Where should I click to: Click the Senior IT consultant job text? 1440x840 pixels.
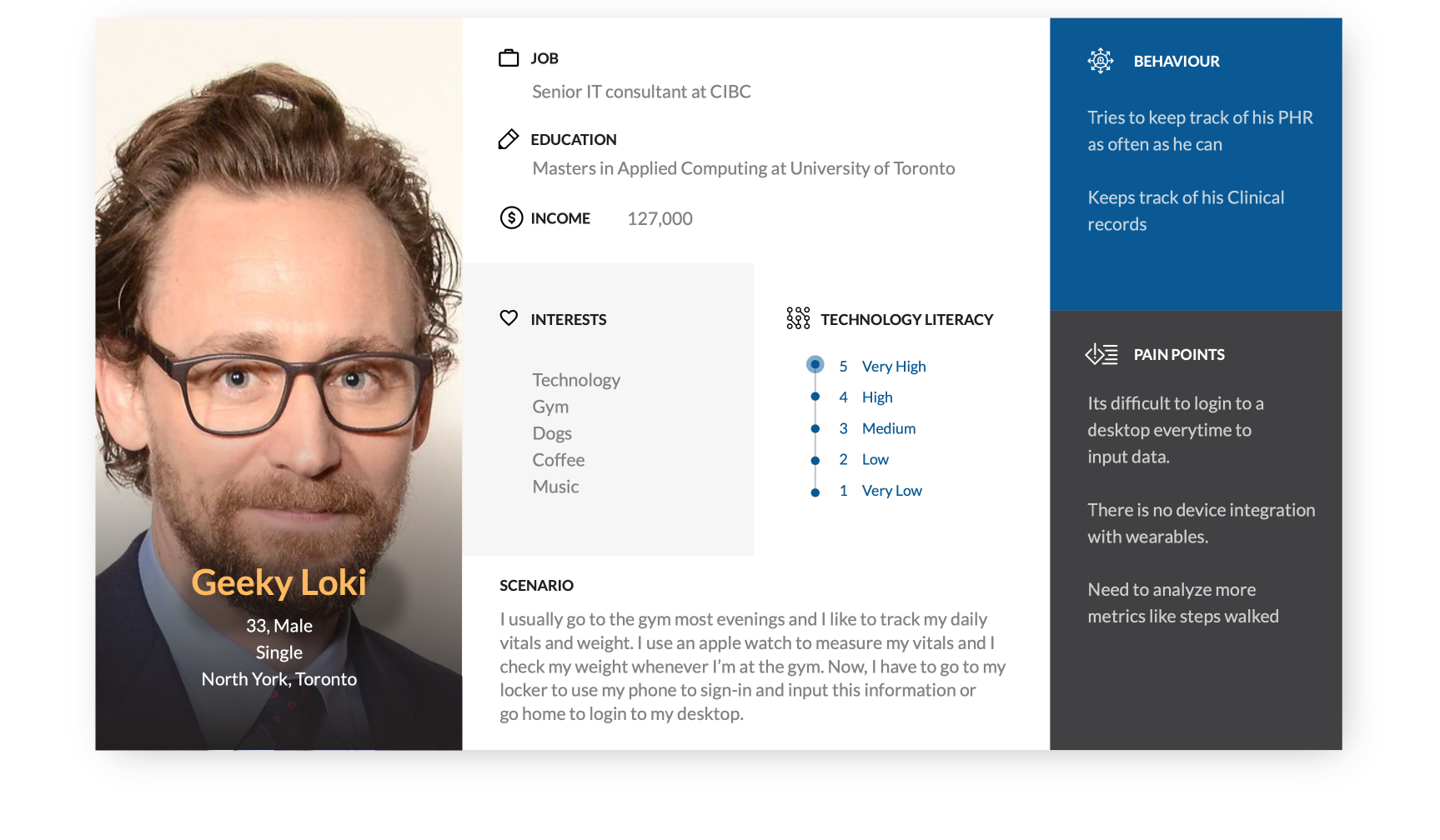click(x=641, y=92)
